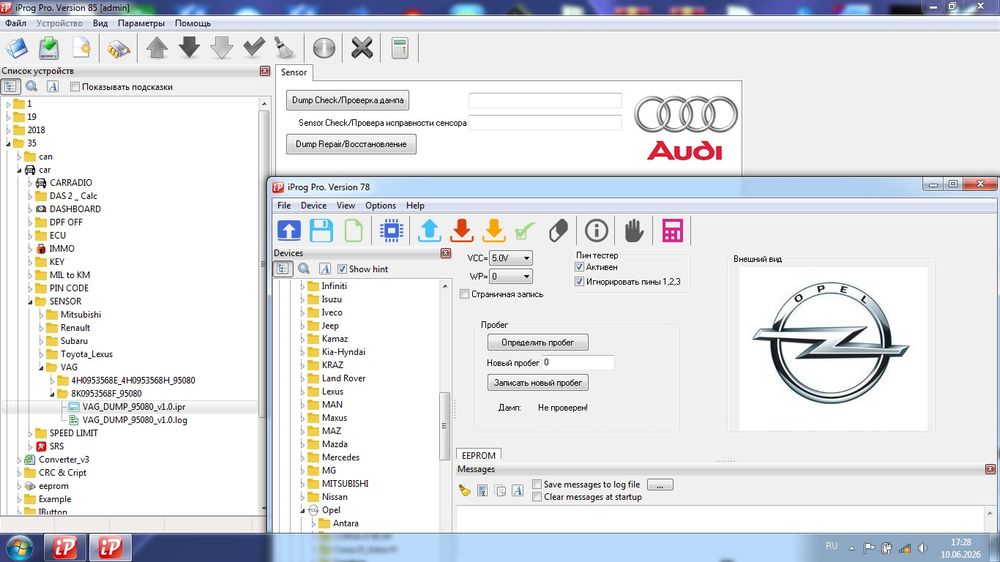Click the black down arrow Write icon in Version 85
Screen dimensions: 1000x562
click(189, 48)
